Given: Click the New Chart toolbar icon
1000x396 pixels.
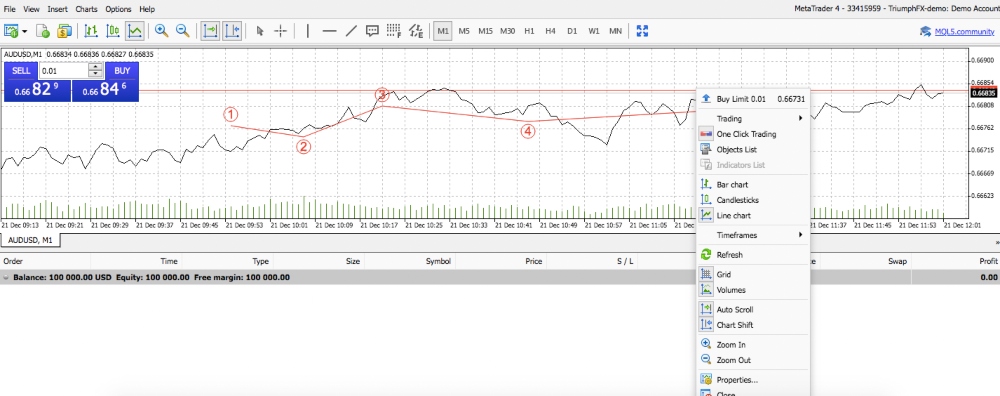Looking at the screenshot, I should tap(11, 31).
